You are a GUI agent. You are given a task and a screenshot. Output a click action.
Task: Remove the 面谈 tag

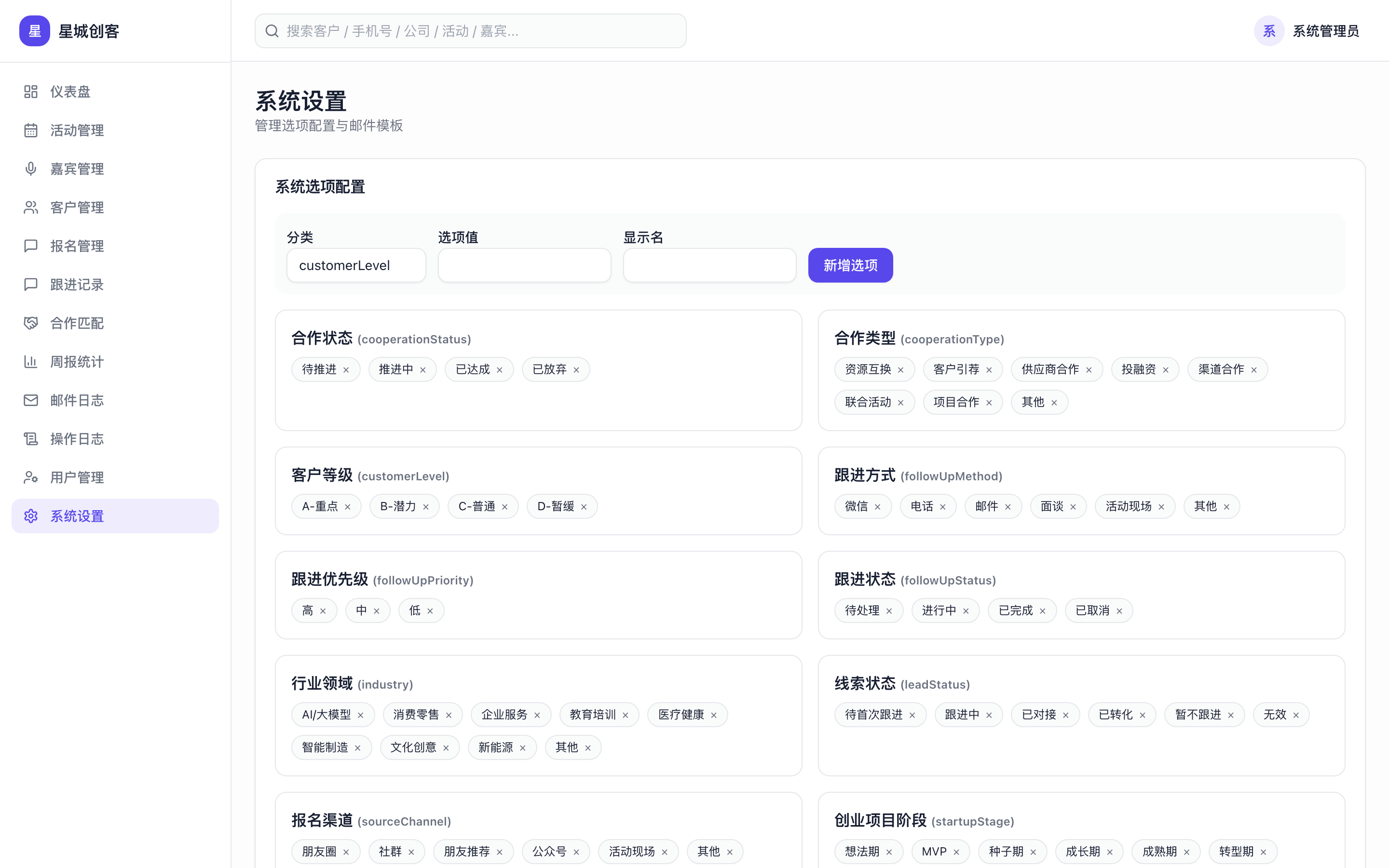pyautogui.click(x=1073, y=507)
